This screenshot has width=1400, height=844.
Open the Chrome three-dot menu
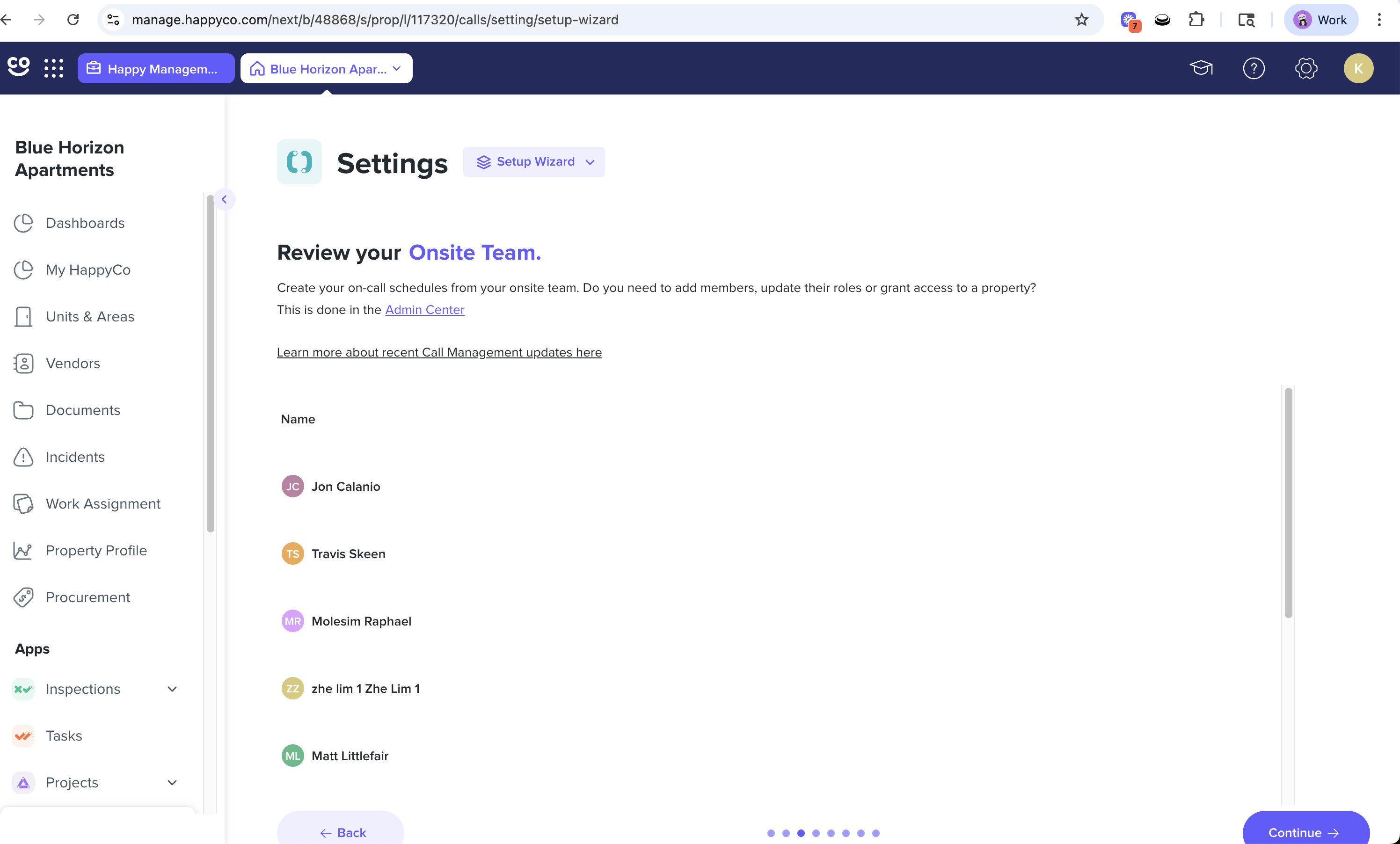tap(1378, 20)
